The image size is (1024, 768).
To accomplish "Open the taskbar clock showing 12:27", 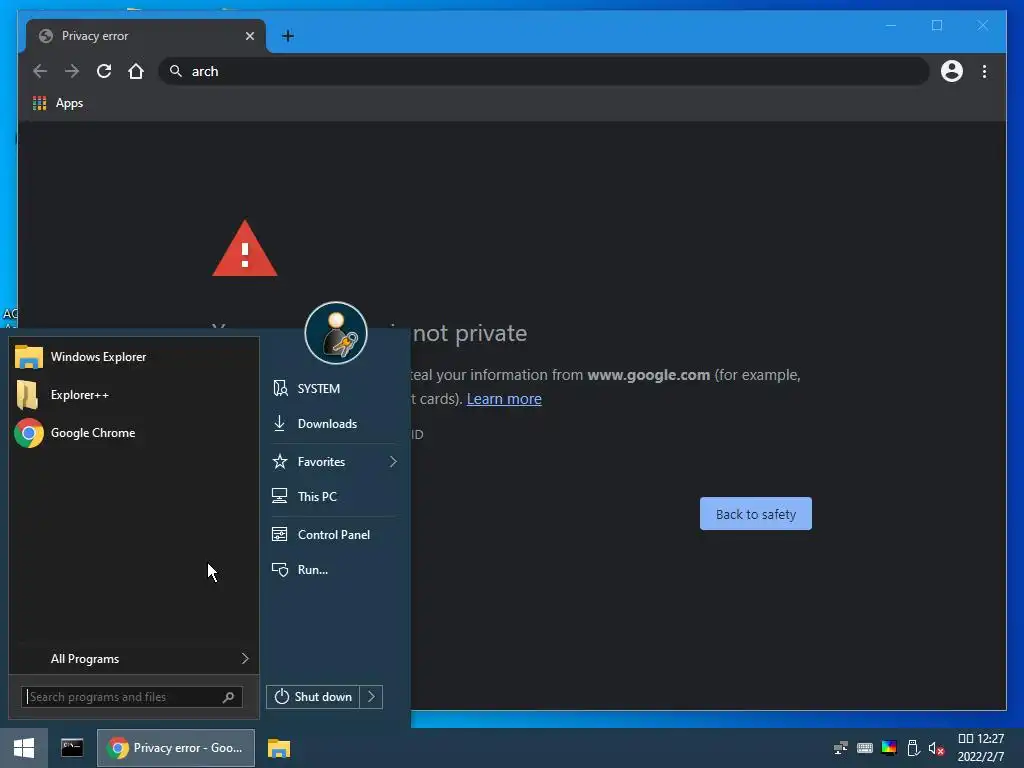I will tap(981, 748).
